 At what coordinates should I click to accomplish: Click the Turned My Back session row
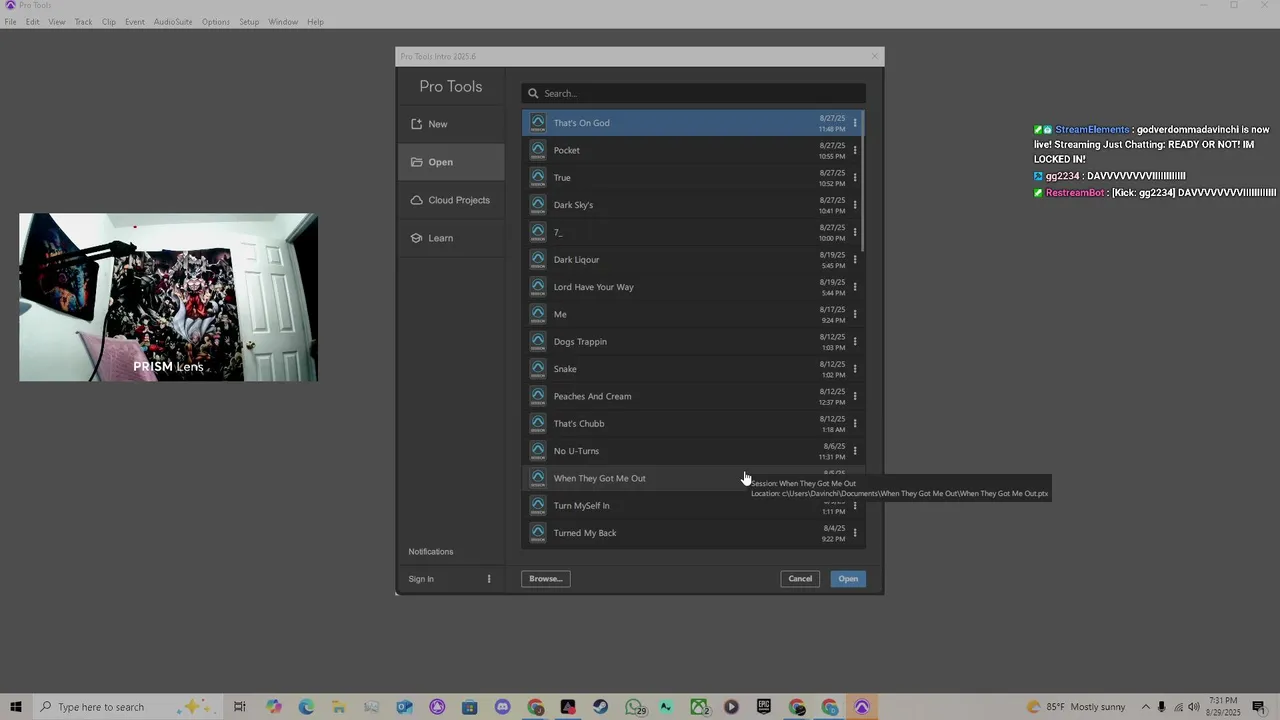point(693,533)
